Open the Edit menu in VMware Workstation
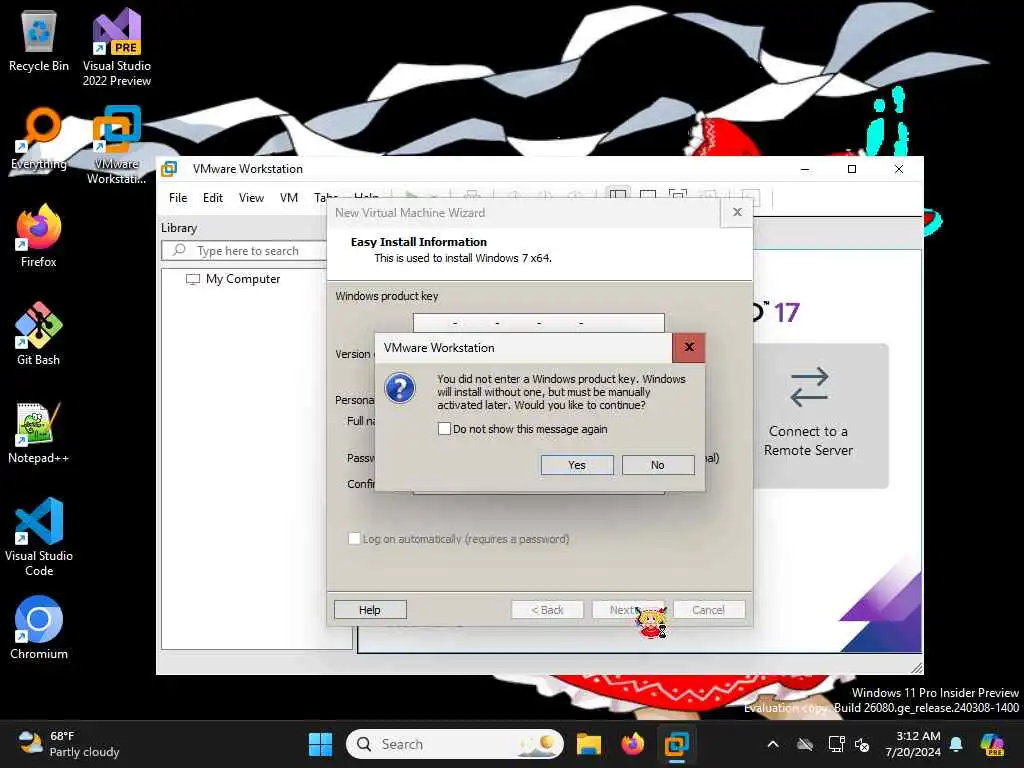 pyautogui.click(x=212, y=198)
